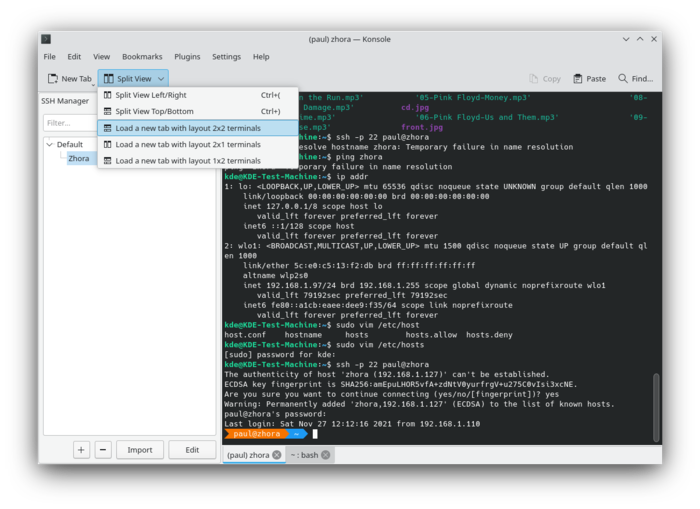Load new tab with 2x2 terminals layout
Image resolution: width=700 pixels, height=509 pixels.
[188, 128]
